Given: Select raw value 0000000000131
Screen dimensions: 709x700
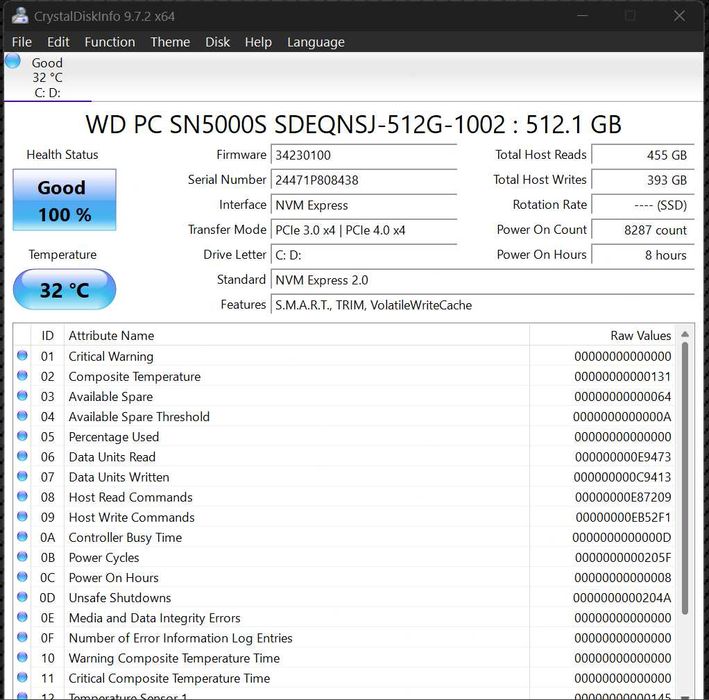Looking at the screenshot, I should tap(623, 376).
